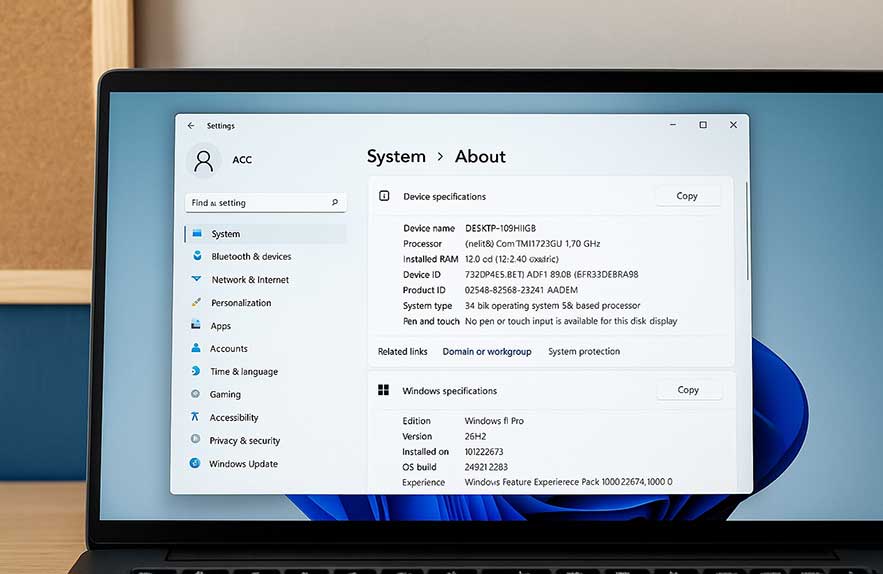883x574 pixels.
Task: Click the Edition value Windows Pro
Action: click(x=494, y=421)
